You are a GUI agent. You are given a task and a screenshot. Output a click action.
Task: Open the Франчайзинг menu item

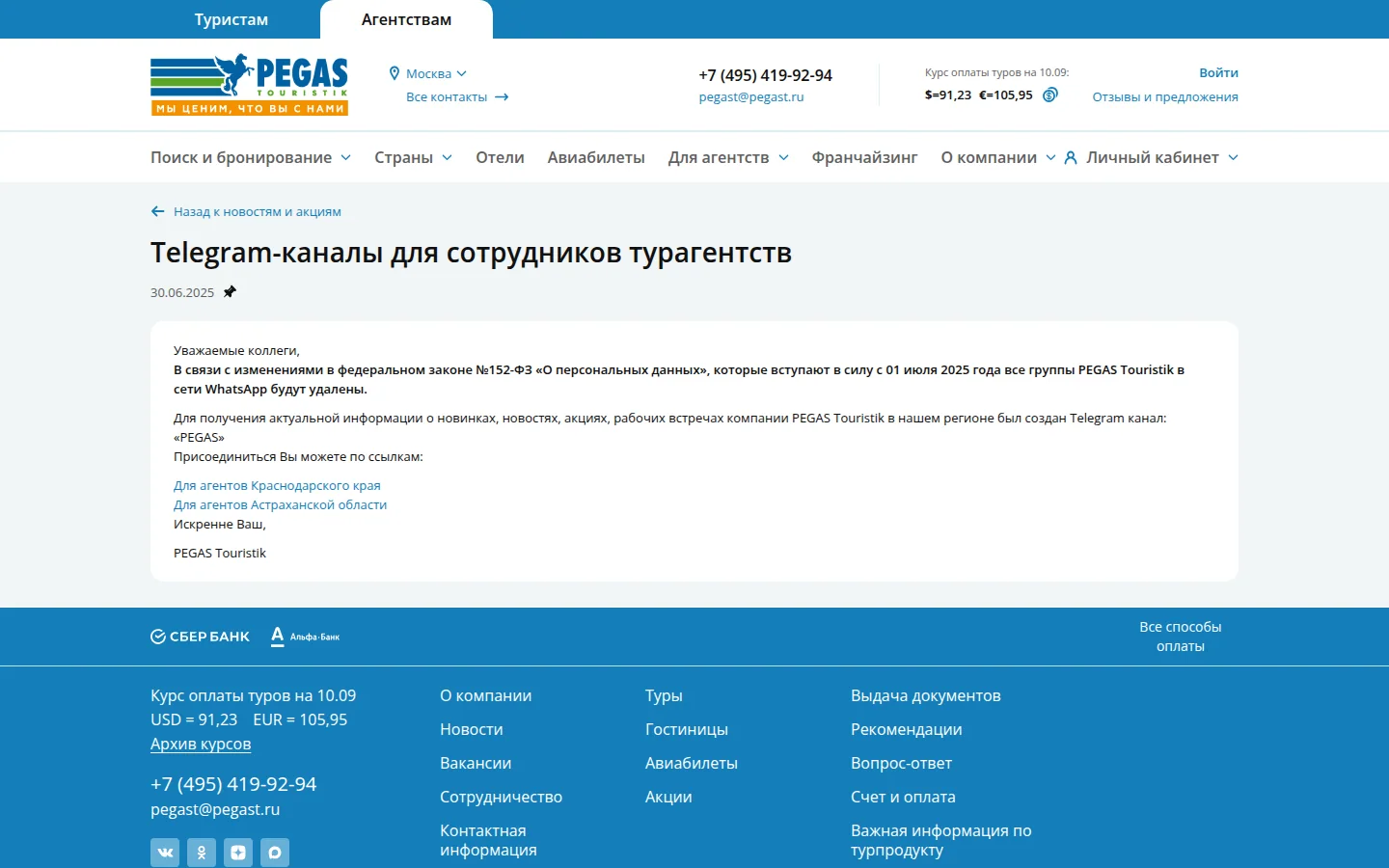(x=864, y=157)
